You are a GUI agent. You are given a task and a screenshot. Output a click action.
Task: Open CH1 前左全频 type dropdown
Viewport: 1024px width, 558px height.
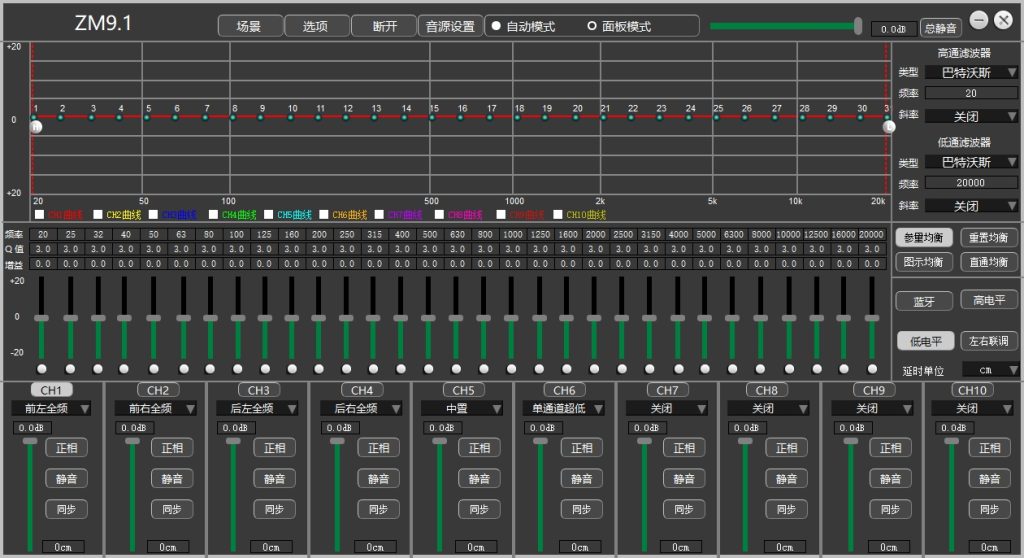click(51, 408)
